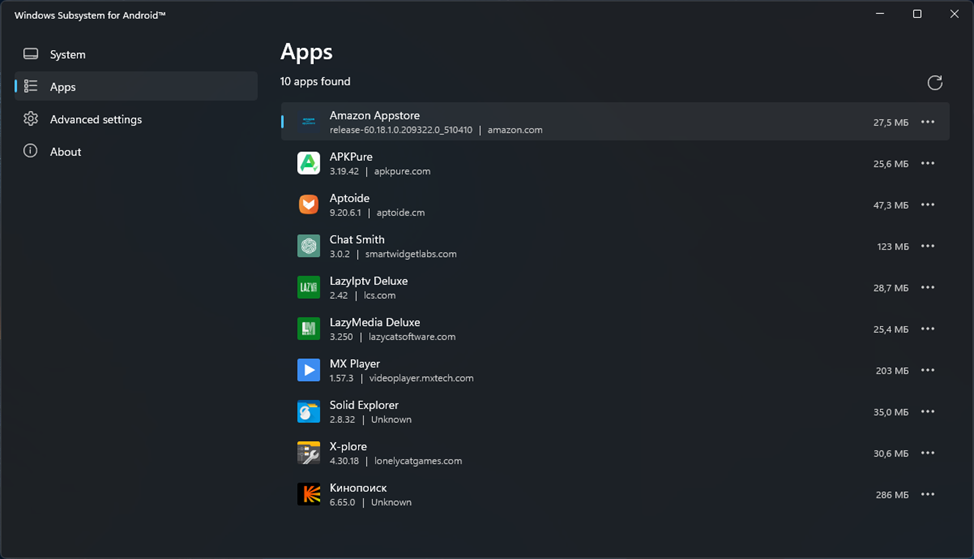Open more options for Aptoide
Screen dimensions: 974x559
pyautogui.click(x=927, y=204)
